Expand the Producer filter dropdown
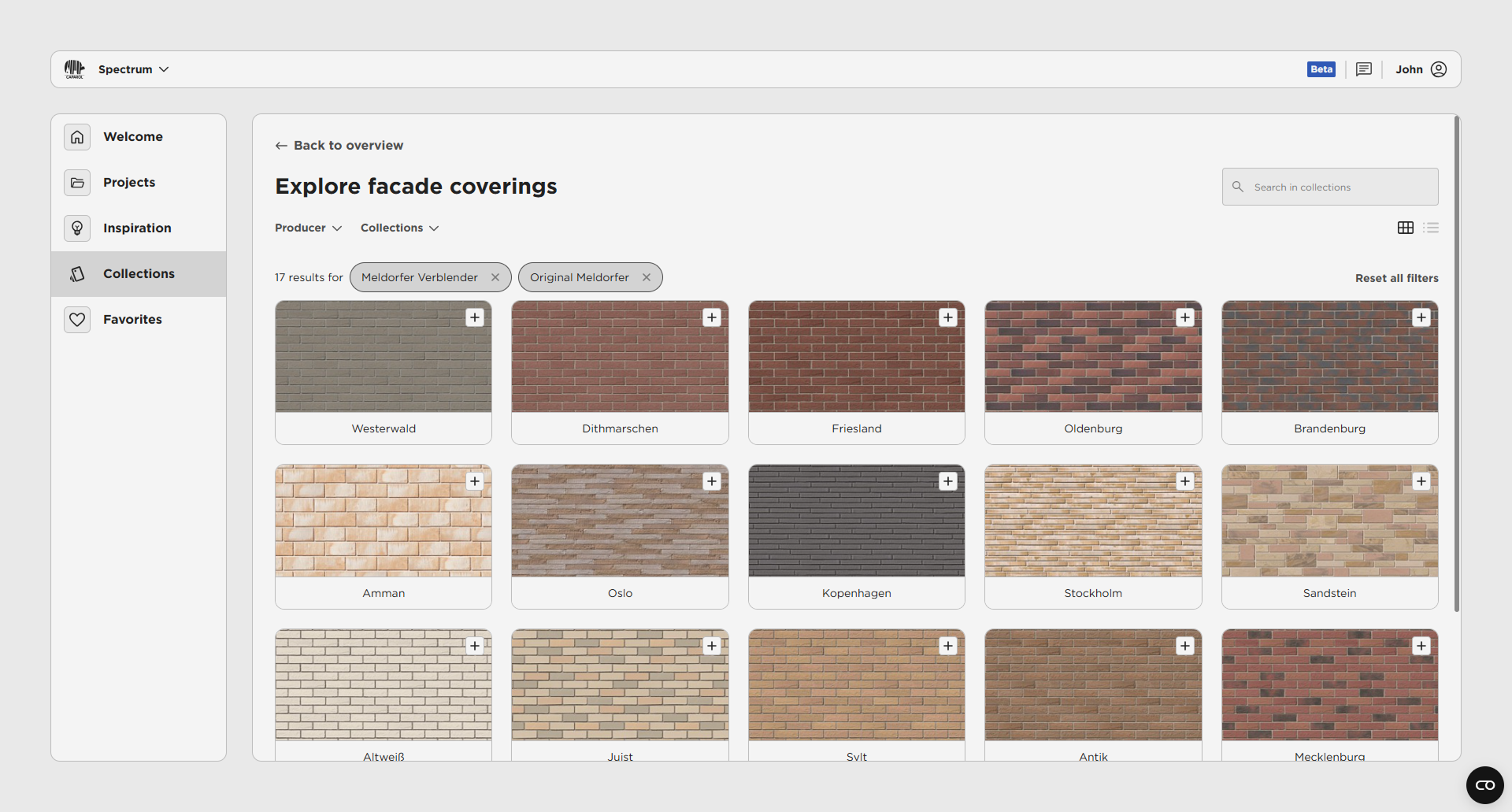 308,228
